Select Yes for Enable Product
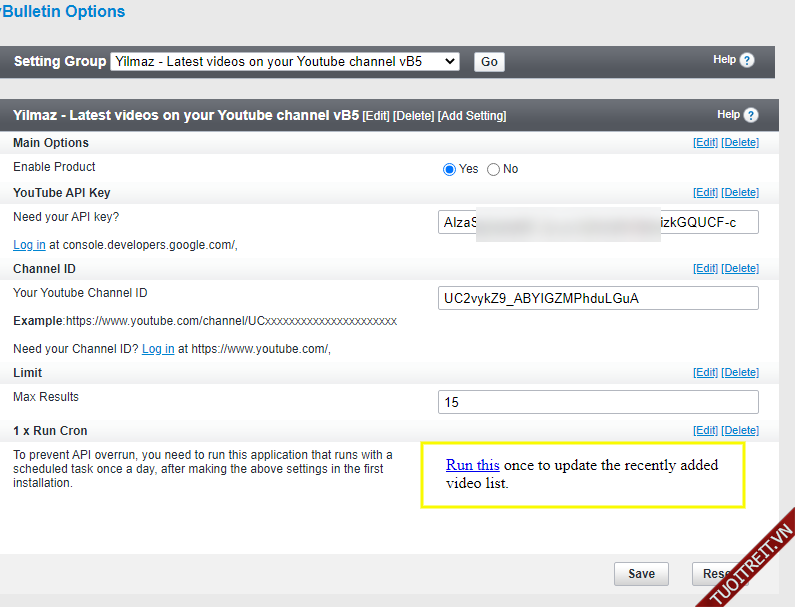This screenshot has height=607, width=795. [x=449, y=169]
